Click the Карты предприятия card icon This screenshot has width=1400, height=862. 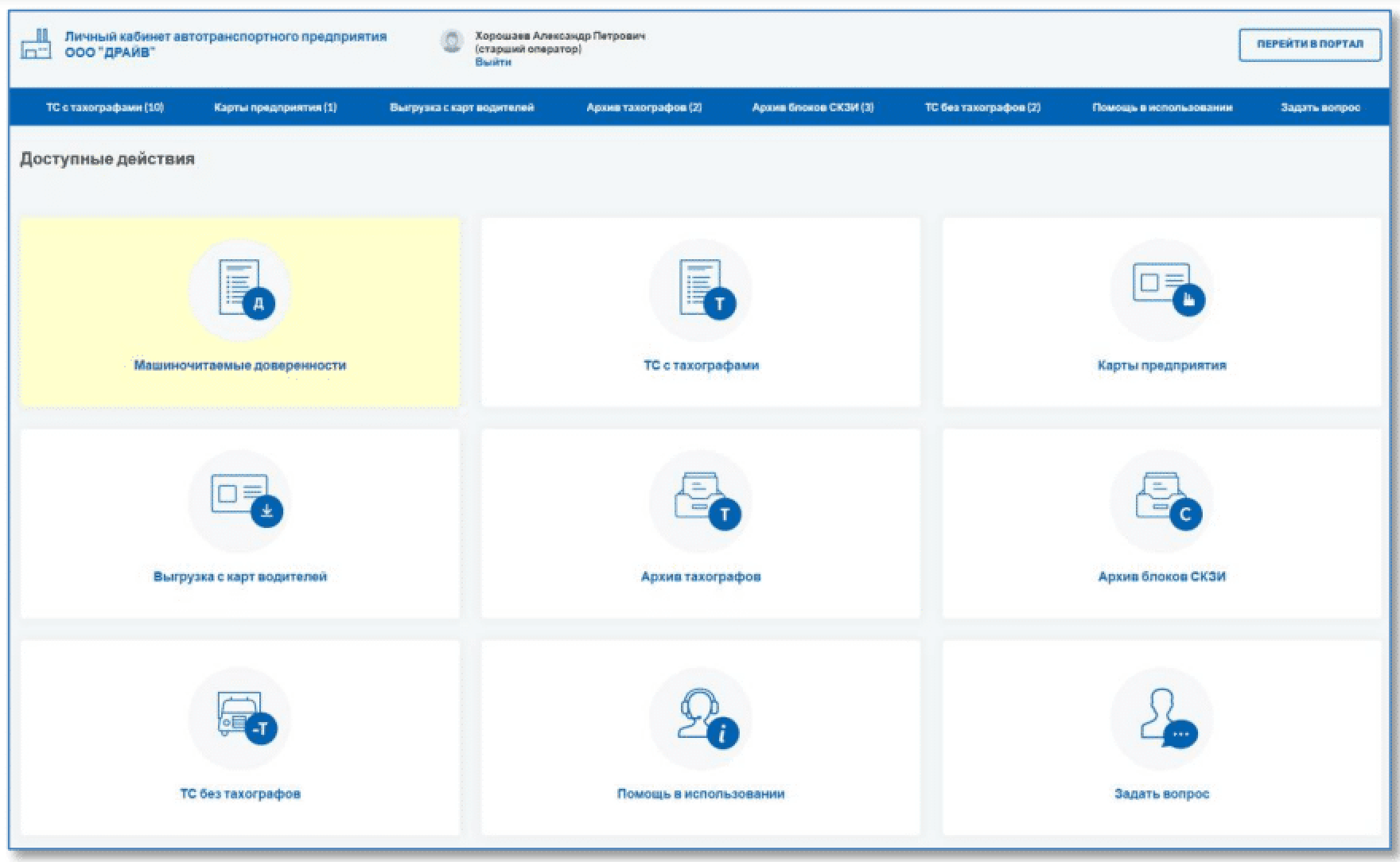[1162, 289]
